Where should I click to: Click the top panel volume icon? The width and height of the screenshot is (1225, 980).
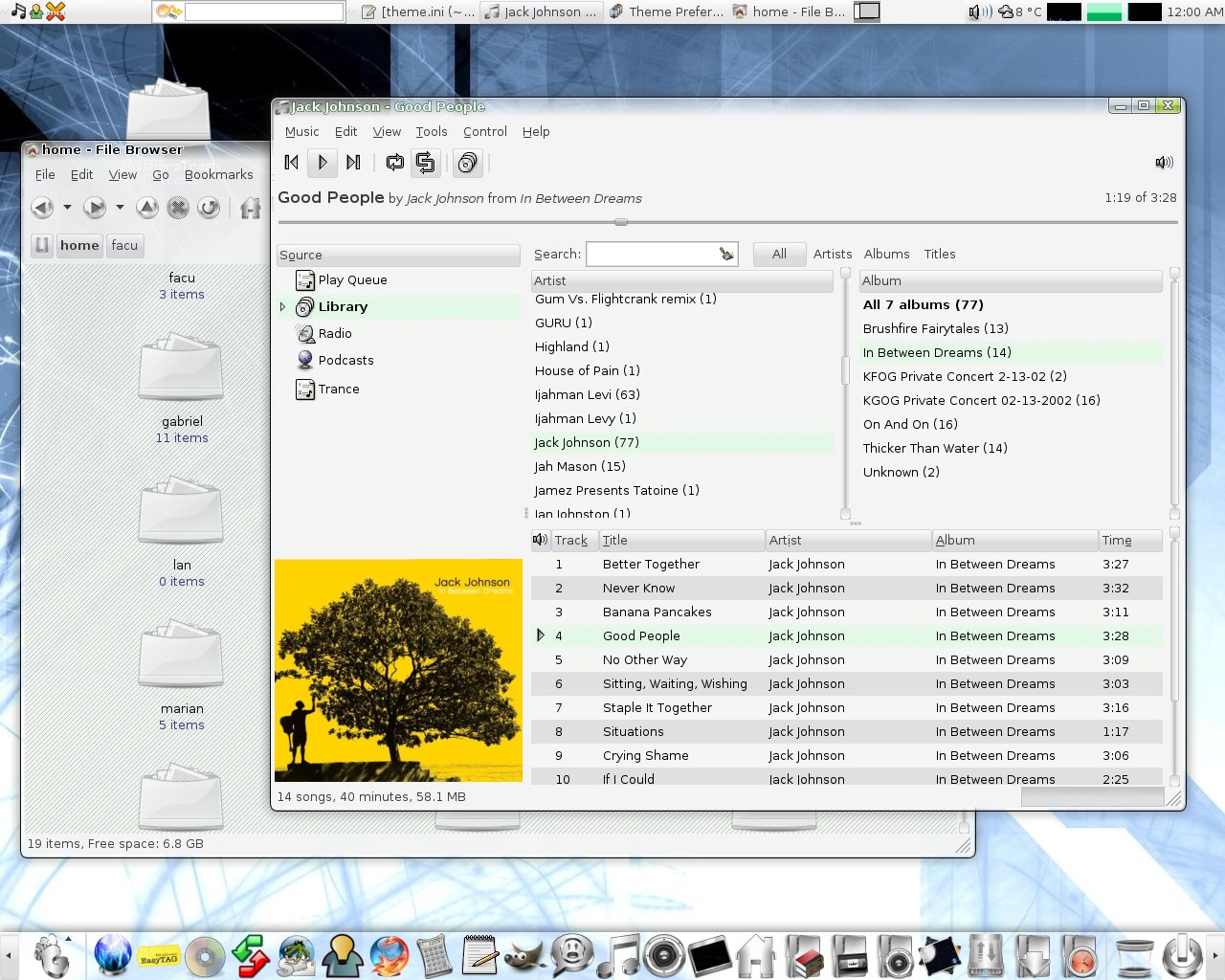click(980, 12)
